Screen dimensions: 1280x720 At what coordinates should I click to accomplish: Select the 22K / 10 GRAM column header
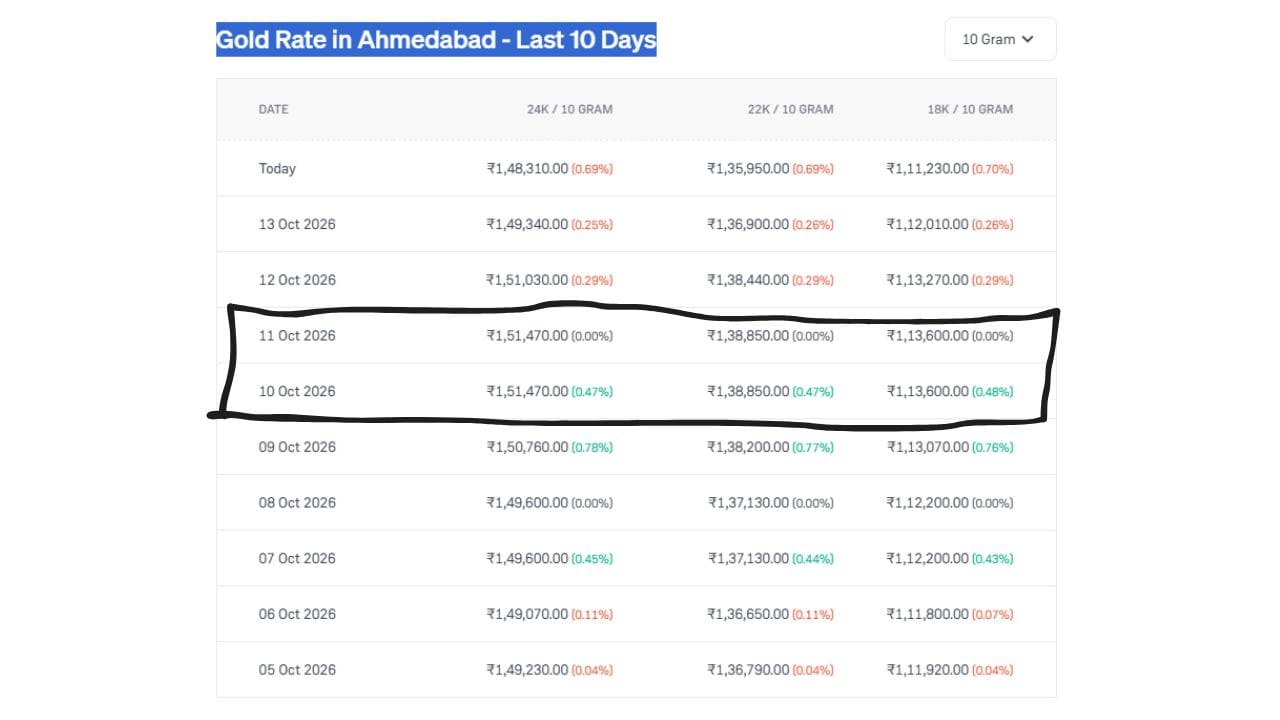[x=790, y=109]
